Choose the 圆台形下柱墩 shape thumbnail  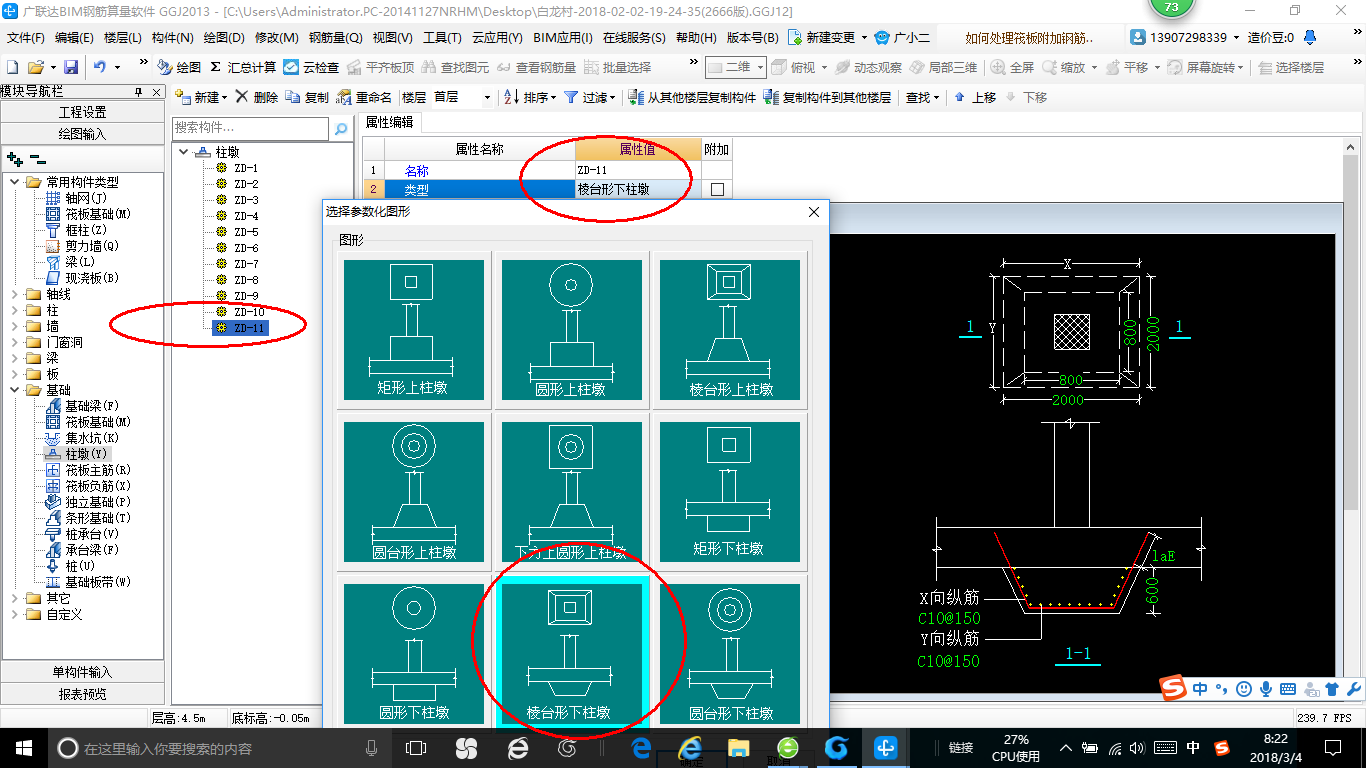[730, 654]
